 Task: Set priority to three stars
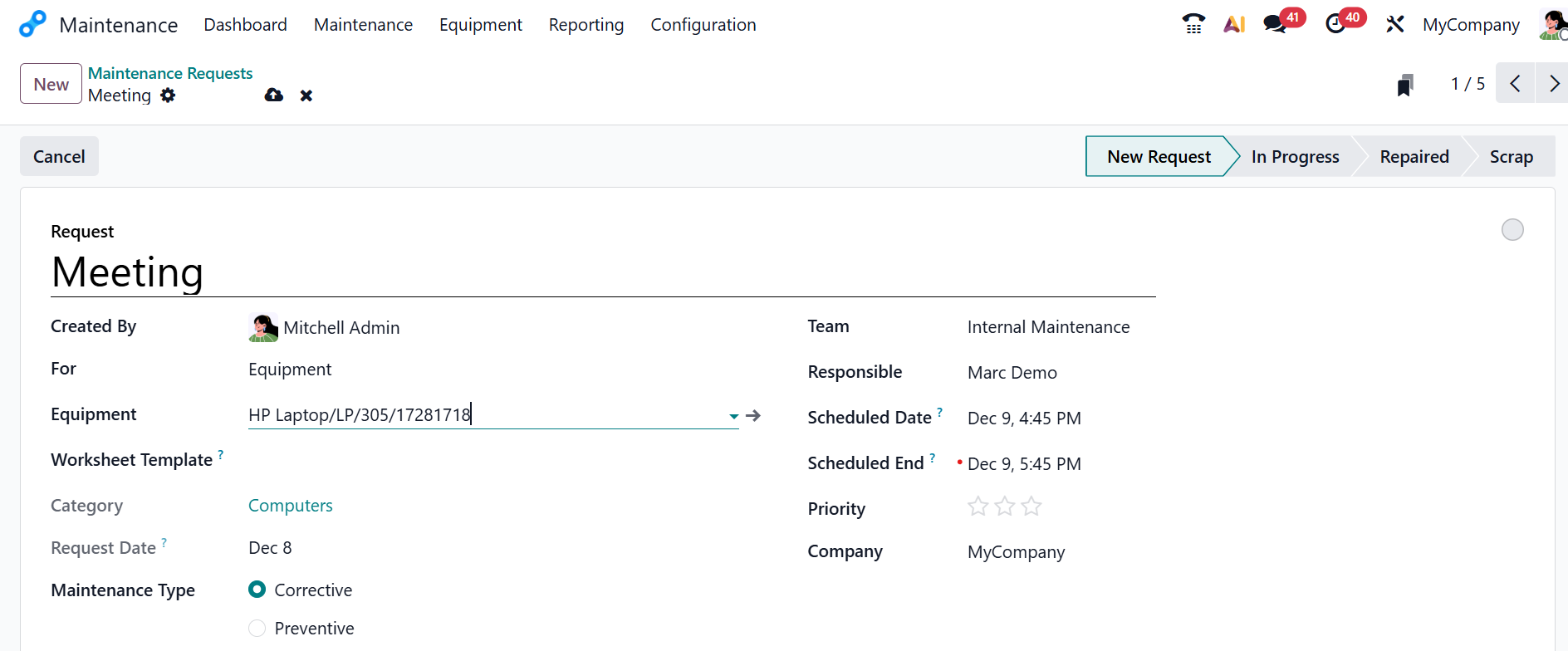point(1031,507)
